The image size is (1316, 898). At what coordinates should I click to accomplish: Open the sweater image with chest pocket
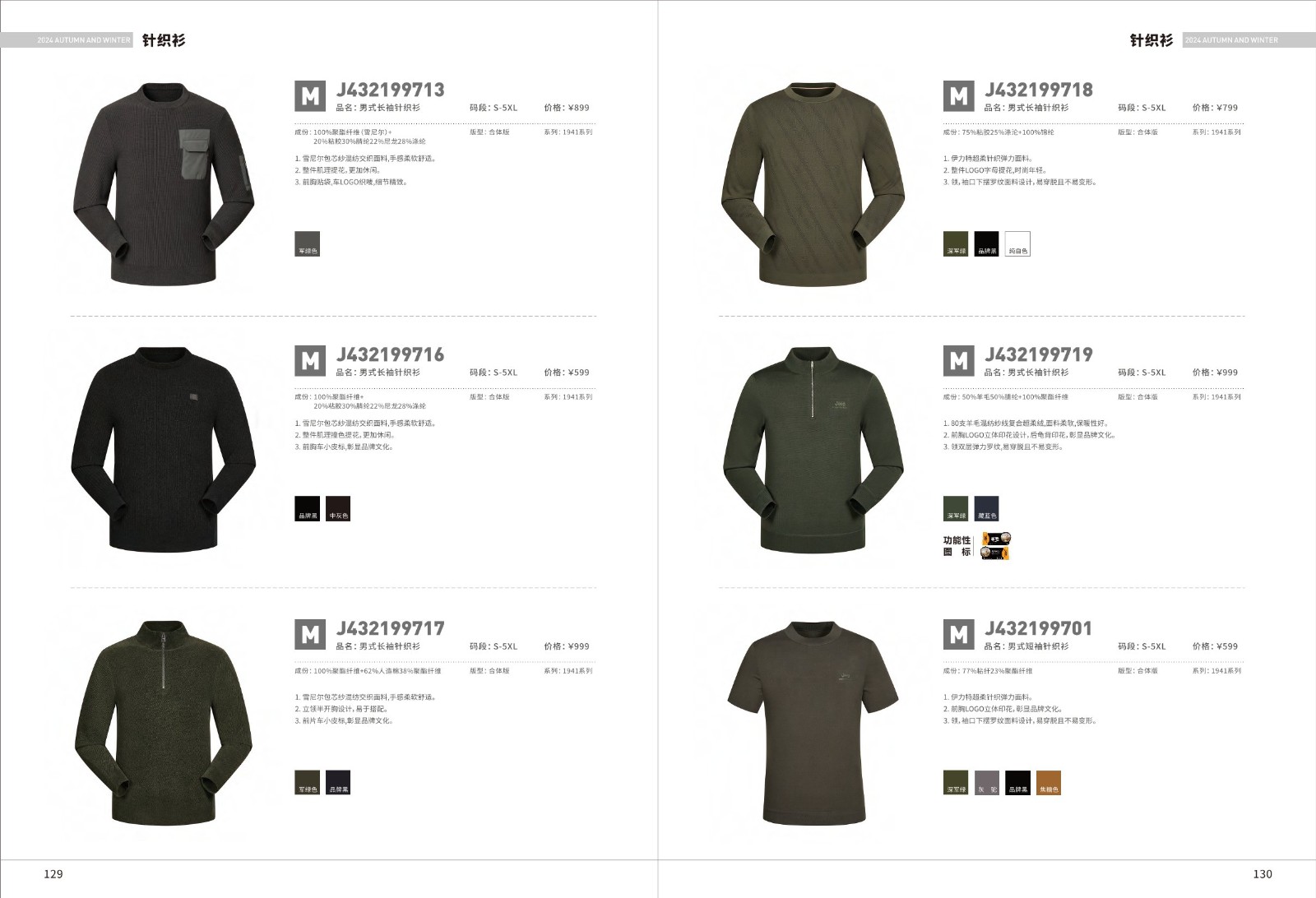[x=163, y=183]
